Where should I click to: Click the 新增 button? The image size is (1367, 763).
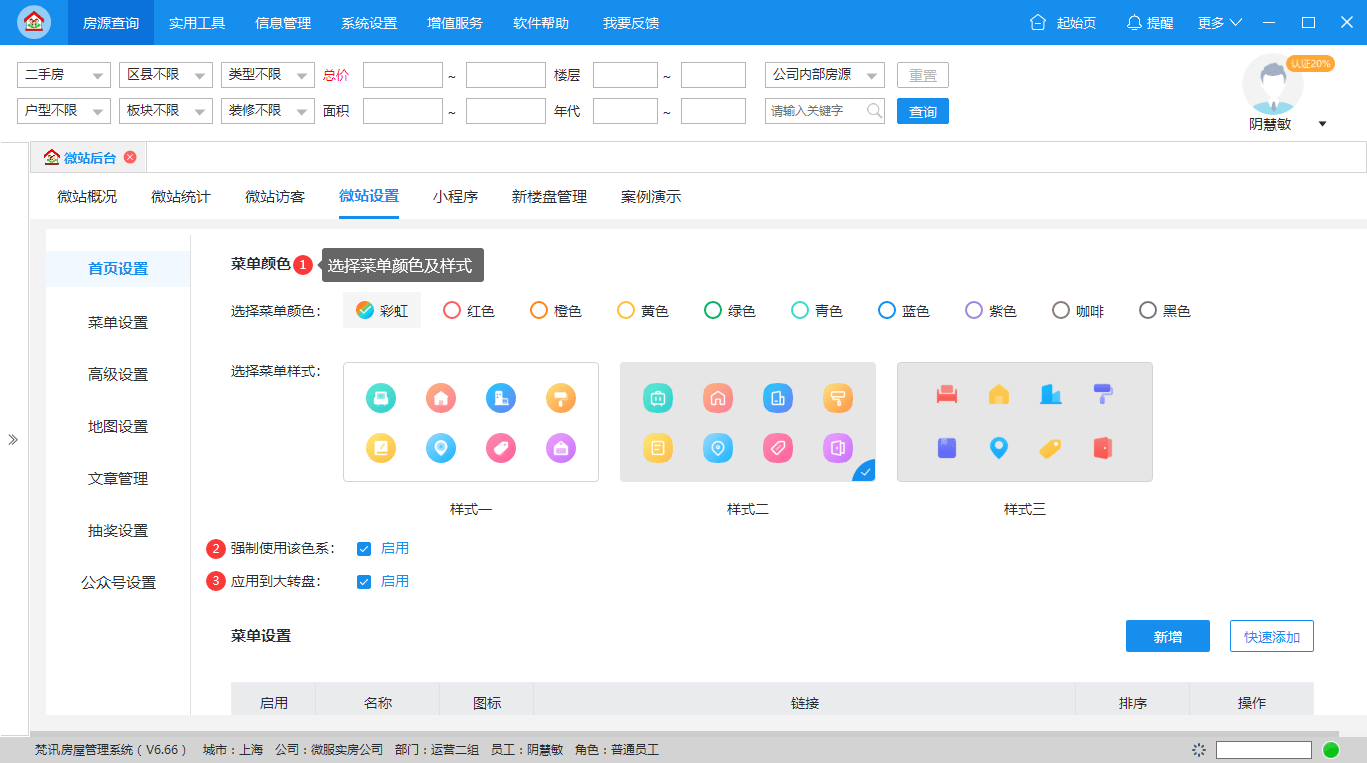coord(1168,636)
